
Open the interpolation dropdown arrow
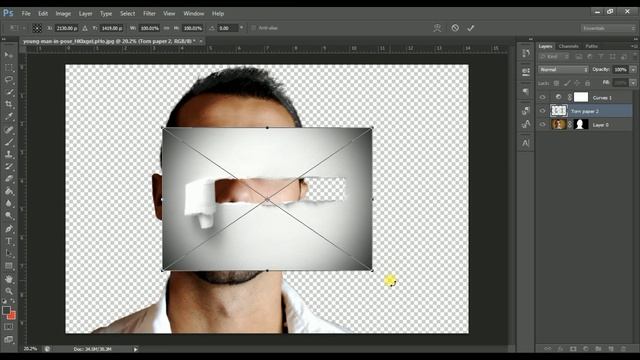pos(242,28)
